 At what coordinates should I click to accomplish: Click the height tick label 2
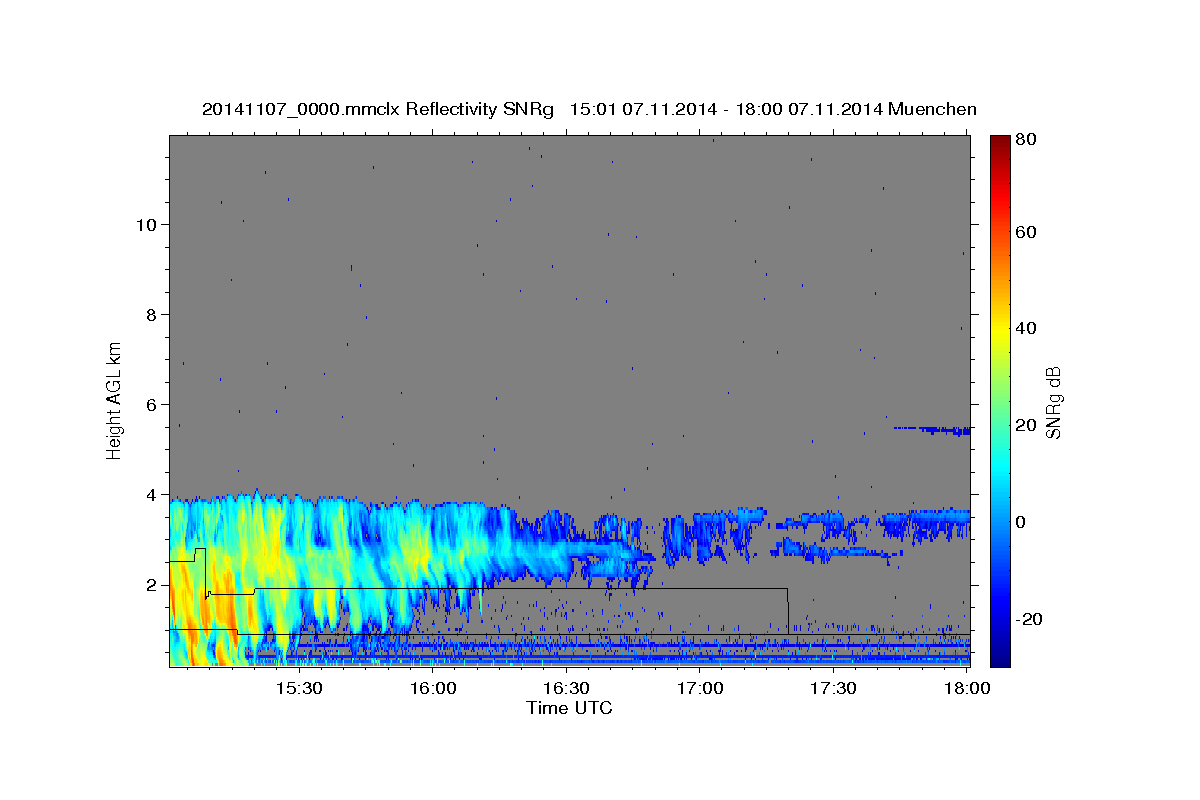150,584
